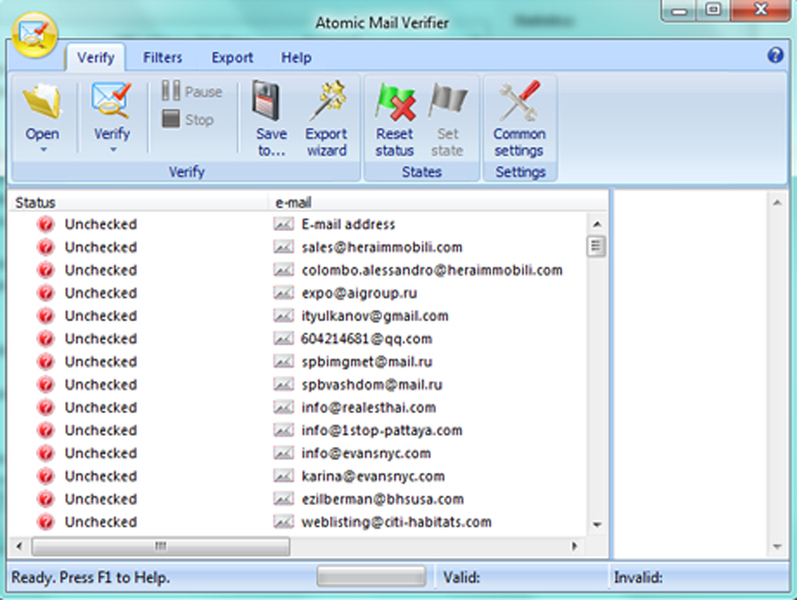Screen dimensions: 797x600
Task: Click the Stop icon
Action: (171, 119)
